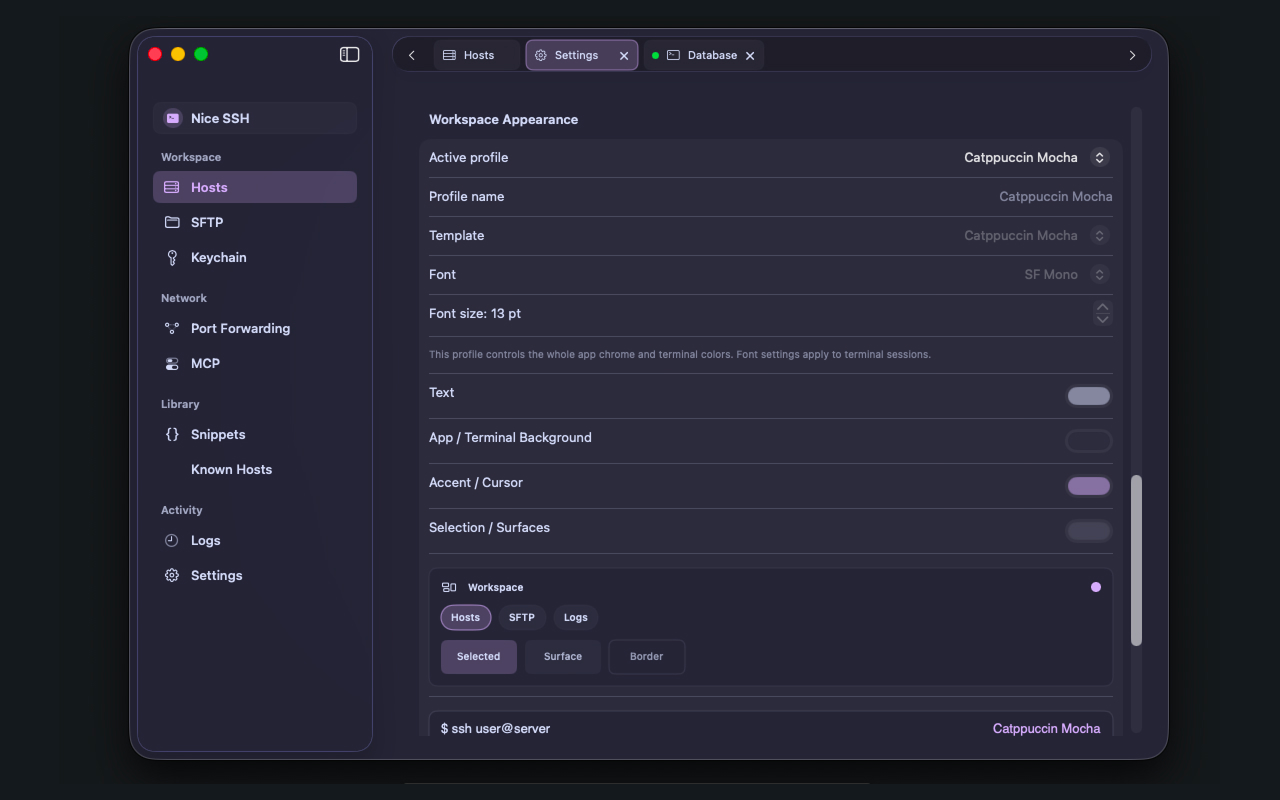Click the purple accent dot in preview
Image resolution: width=1280 pixels, height=800 pixels.
coord(1096,587)
